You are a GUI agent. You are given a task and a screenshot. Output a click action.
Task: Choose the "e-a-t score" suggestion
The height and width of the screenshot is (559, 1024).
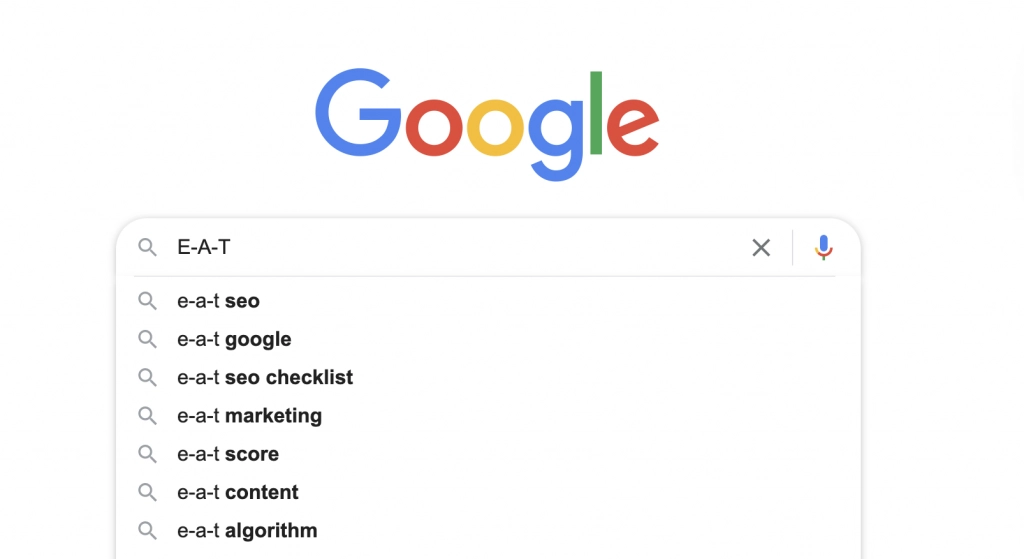coord(488,454)
